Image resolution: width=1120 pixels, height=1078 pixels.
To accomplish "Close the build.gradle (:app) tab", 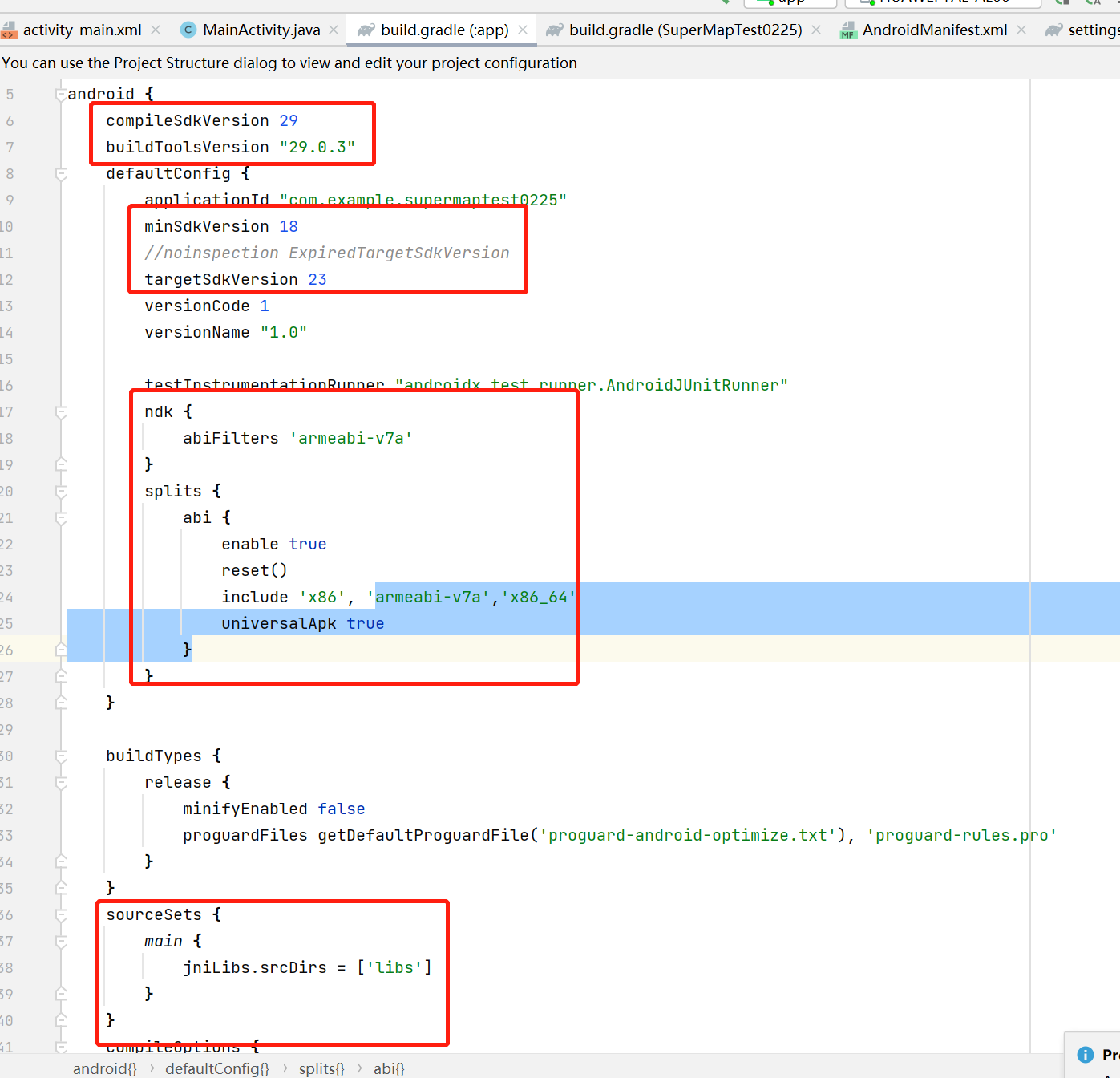I will [523, 30].
